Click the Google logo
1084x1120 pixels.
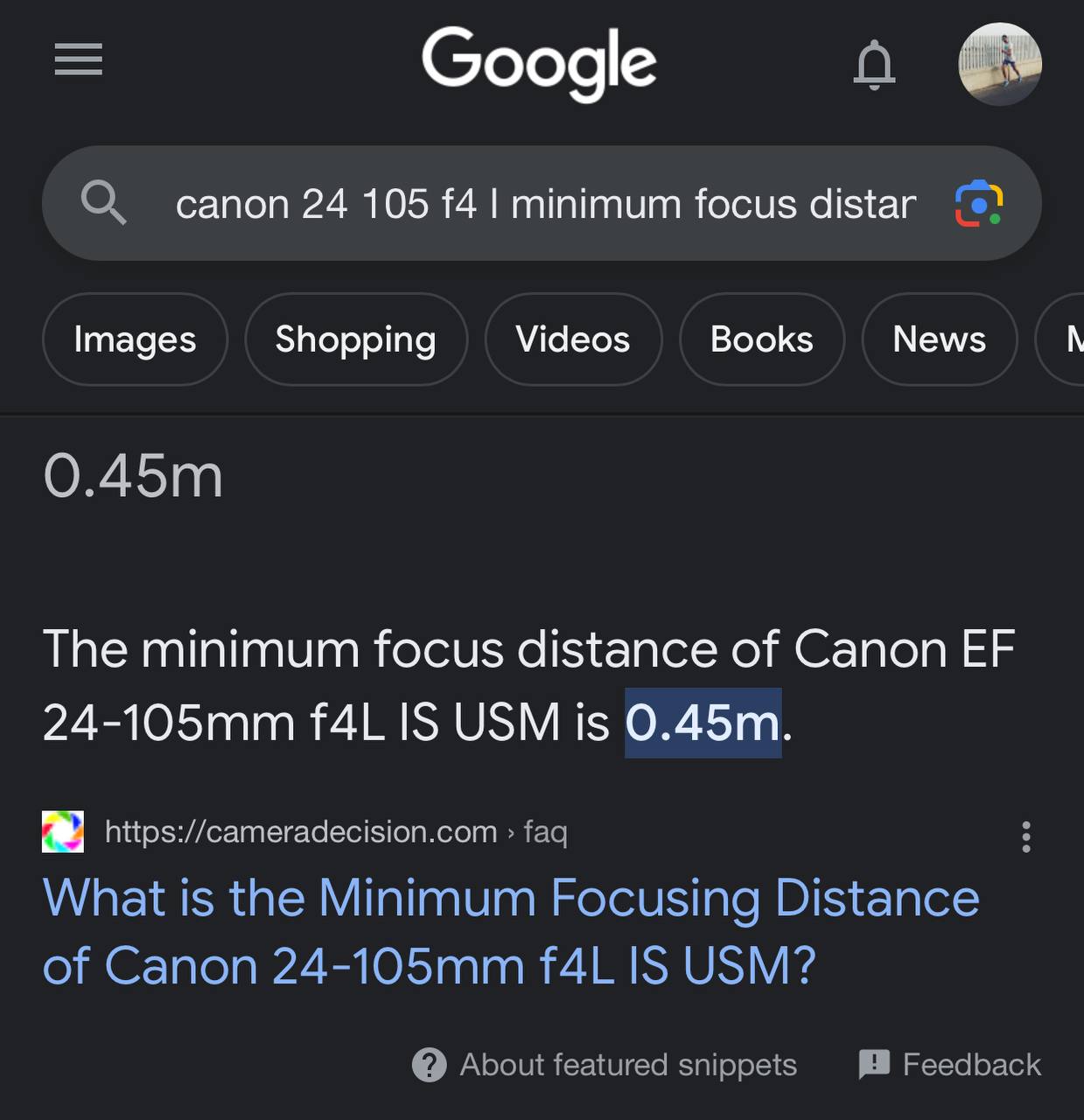[539, 61]
